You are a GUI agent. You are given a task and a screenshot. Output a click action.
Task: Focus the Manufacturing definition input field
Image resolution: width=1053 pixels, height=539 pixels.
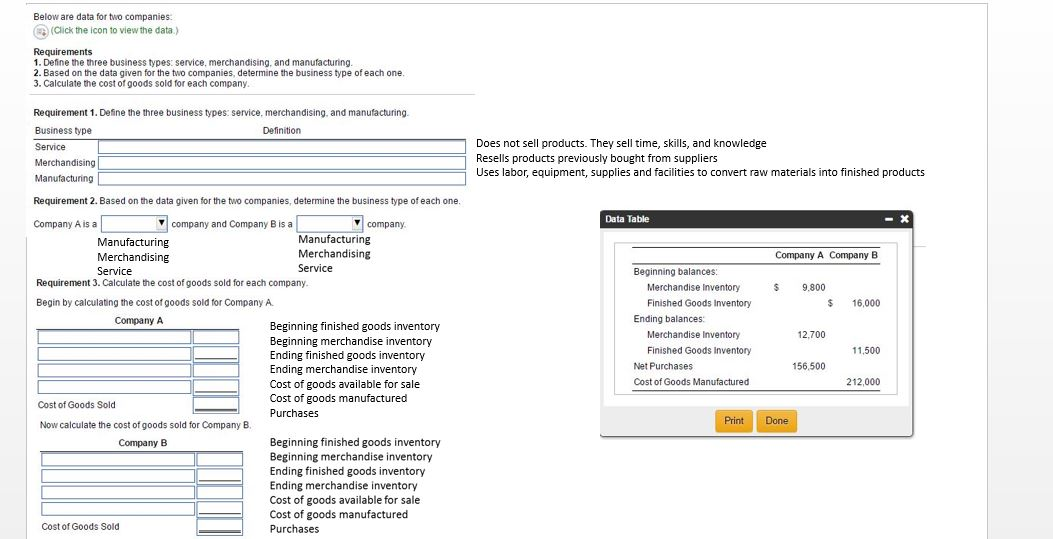tap(281, 179)
